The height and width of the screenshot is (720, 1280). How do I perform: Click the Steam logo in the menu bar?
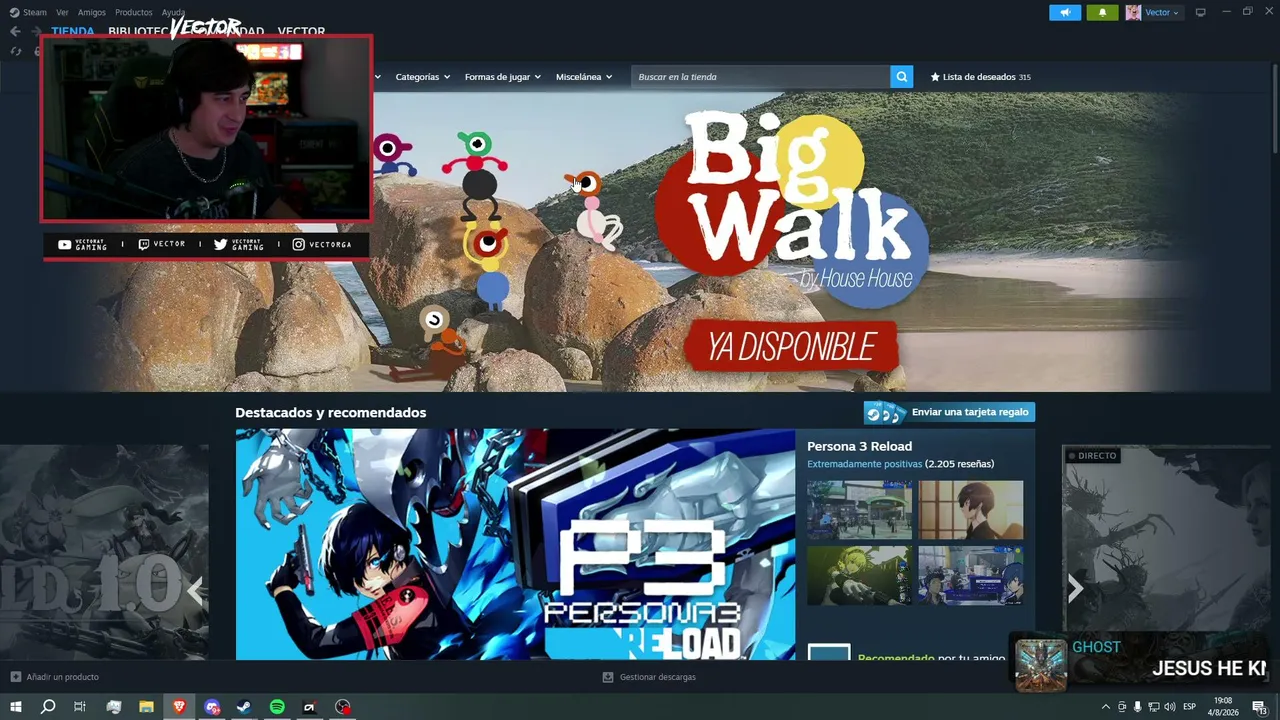(x=14, y=12)
